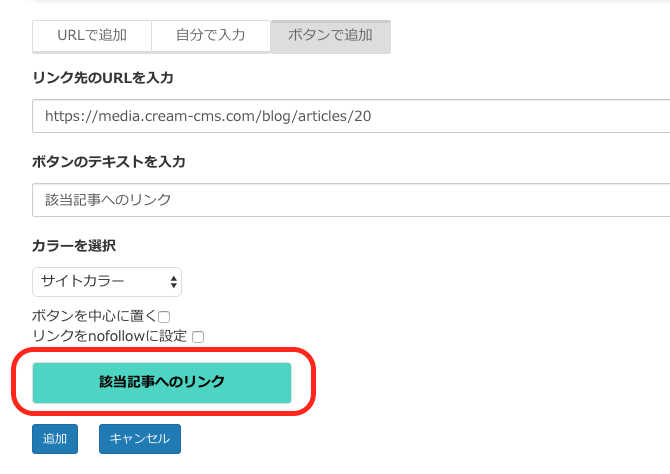Image resolution: width=670 pixels, height=474 pixels.
Task: Click the リンクをnofollowに設定 label text
Action: (110, 336)
